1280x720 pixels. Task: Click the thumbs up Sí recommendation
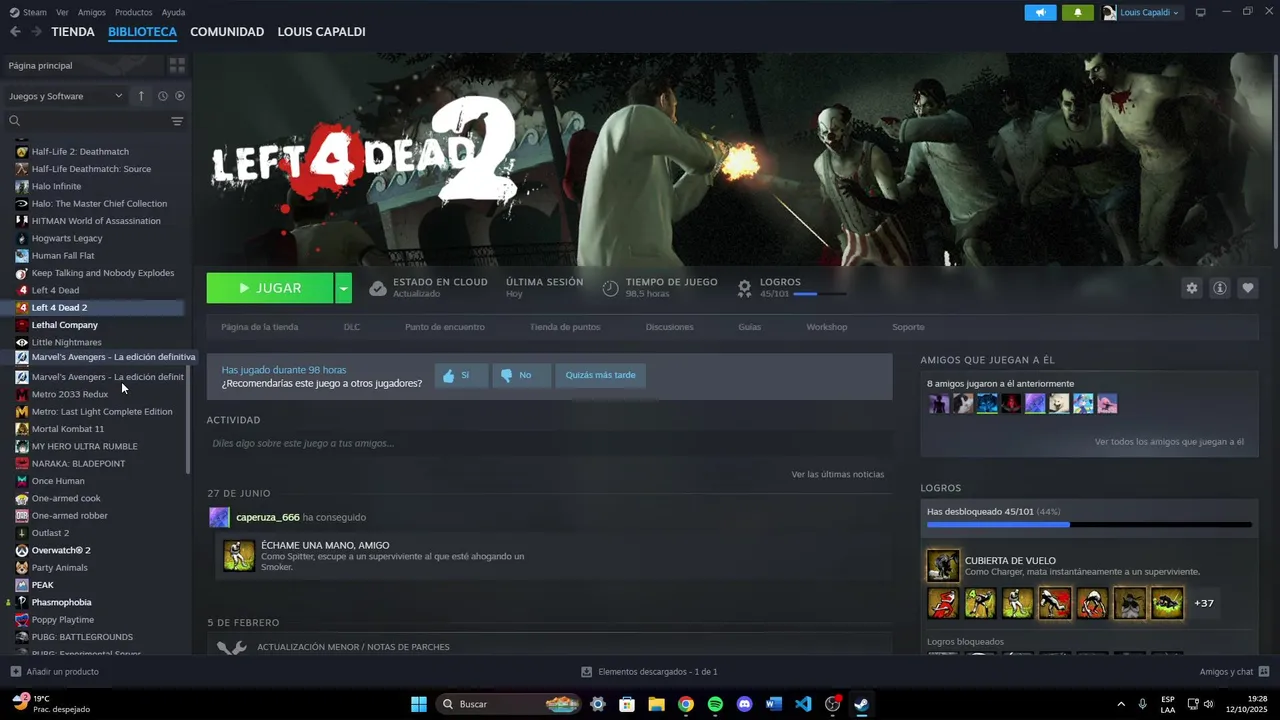(x=461, y=375)
